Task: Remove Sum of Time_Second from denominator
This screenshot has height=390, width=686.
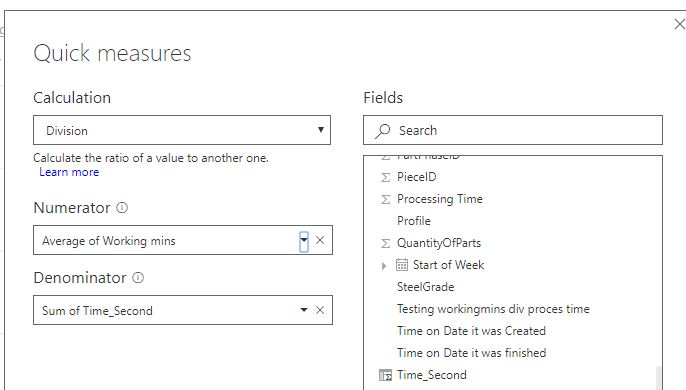Action: (320, 310)
